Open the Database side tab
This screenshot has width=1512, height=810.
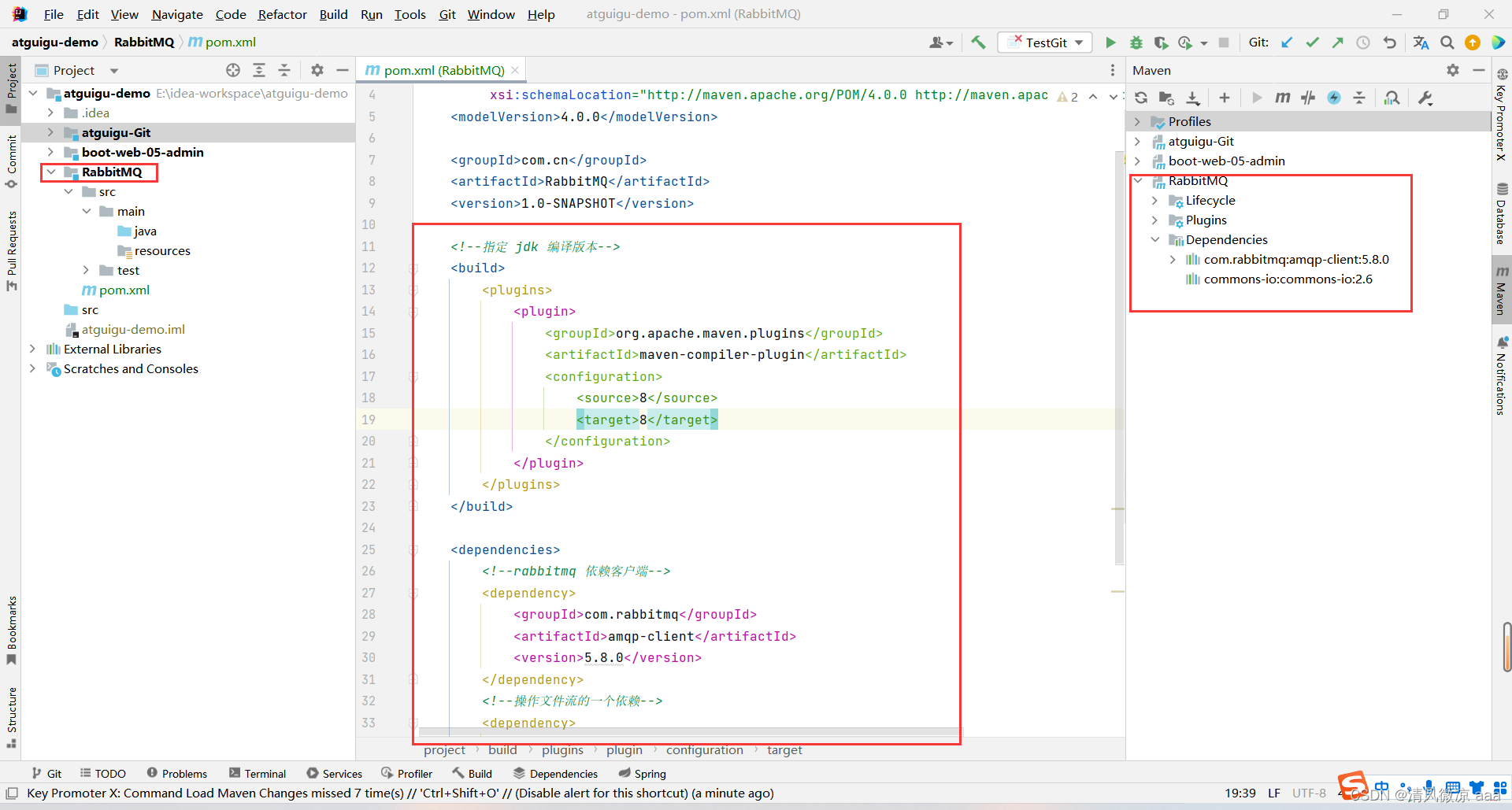click(1502, 213)
